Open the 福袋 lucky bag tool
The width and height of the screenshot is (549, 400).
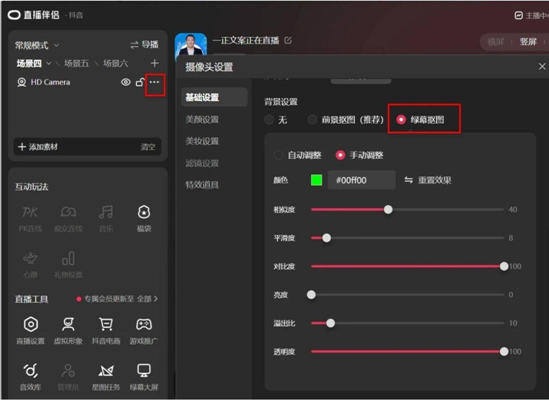click(144, 218)
